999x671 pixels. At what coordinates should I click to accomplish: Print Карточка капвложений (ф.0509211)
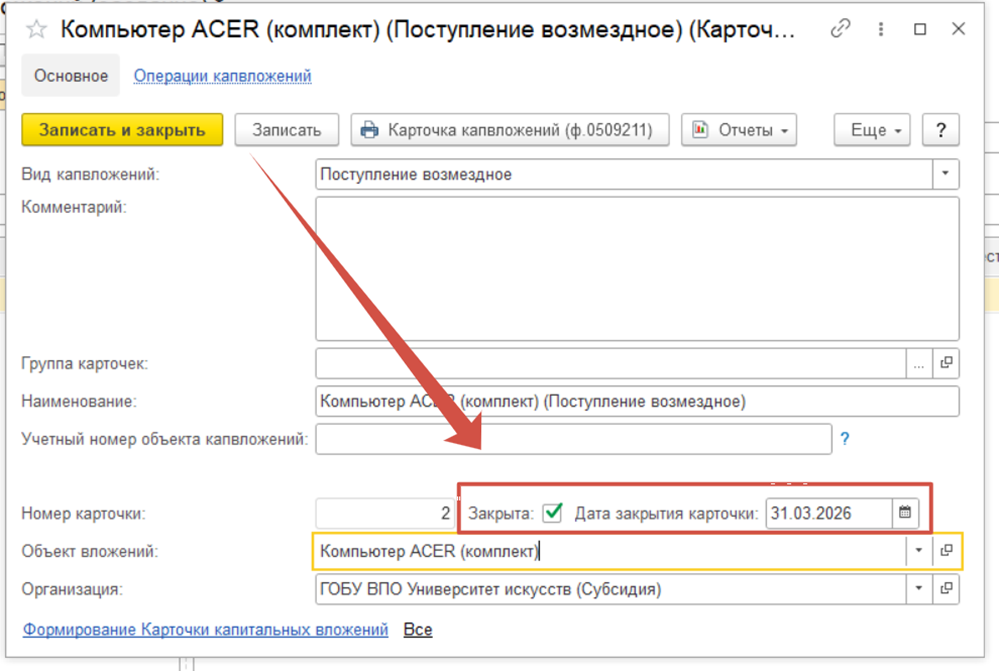[x=510, y=130]
